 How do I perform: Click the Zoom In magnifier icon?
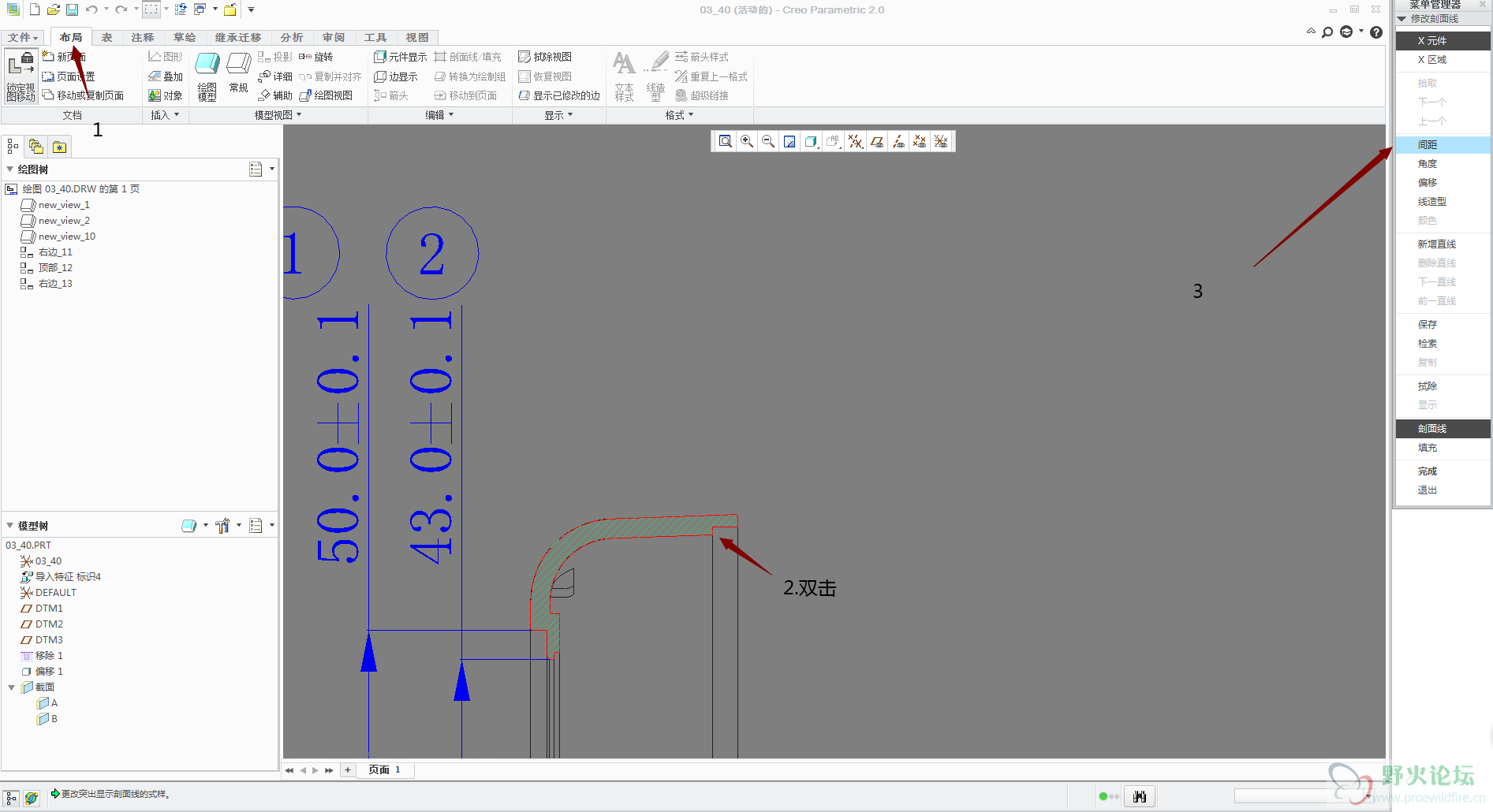pos(747,141)
